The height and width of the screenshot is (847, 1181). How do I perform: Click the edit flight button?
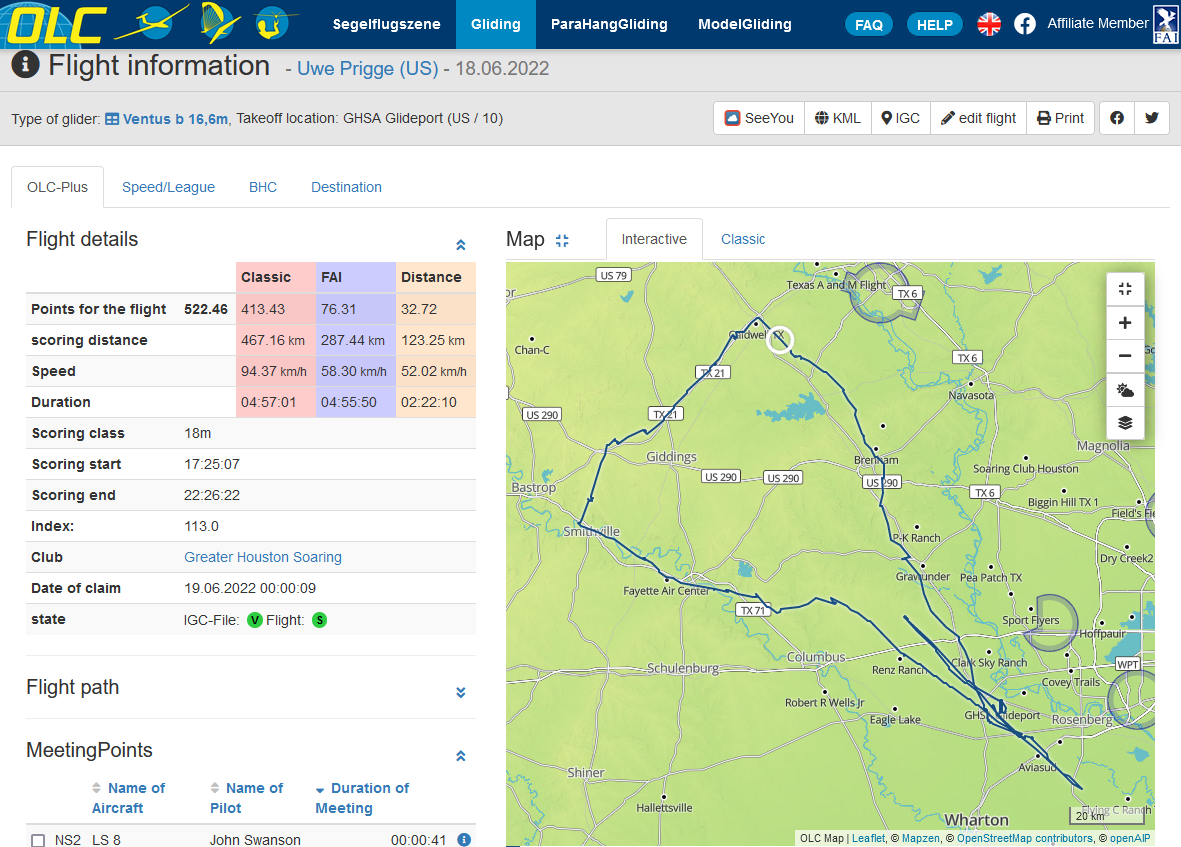978,118
